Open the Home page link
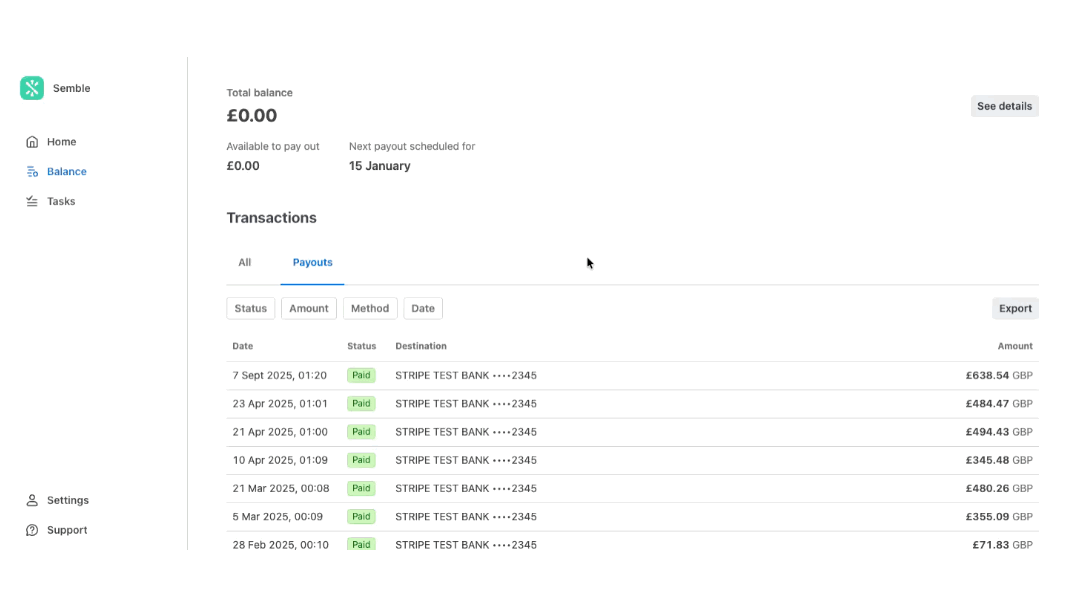 click(x=61, y=142)
